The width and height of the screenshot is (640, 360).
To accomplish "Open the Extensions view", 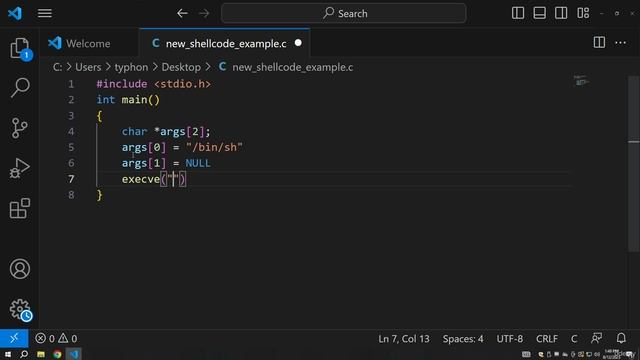I will click(20, 208).
